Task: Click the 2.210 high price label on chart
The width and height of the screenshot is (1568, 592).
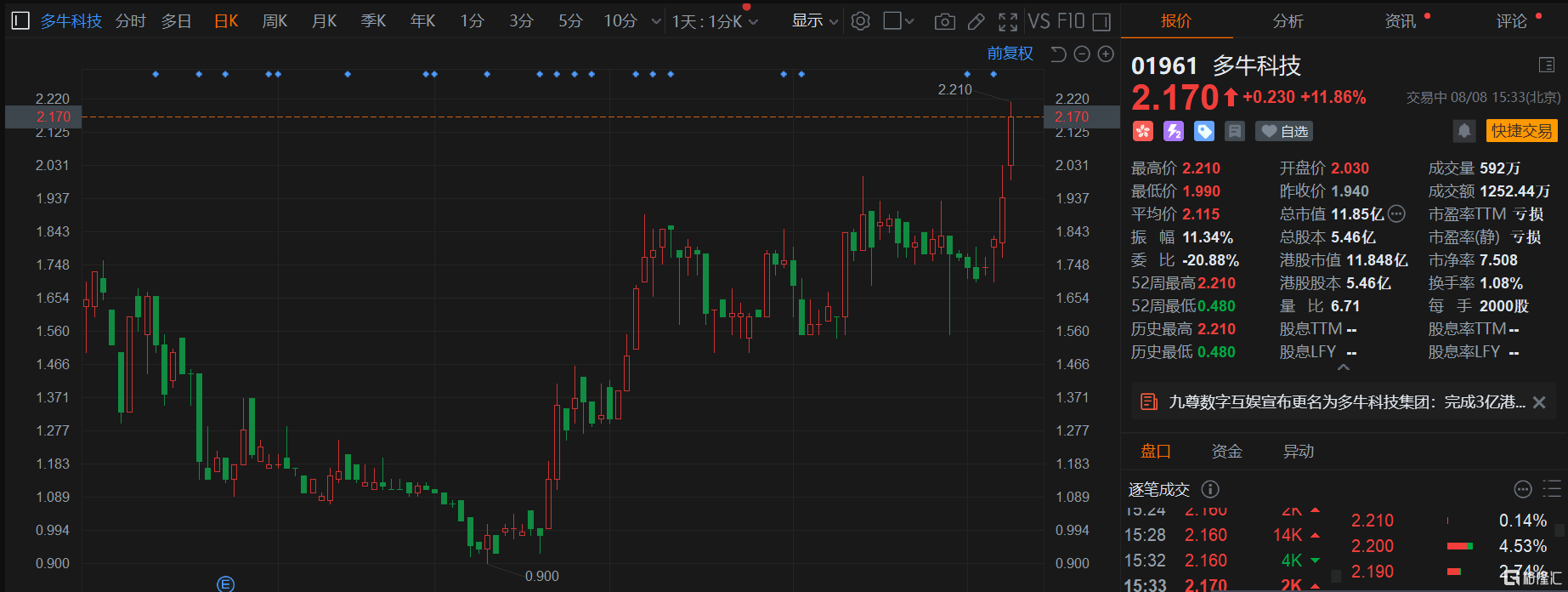Action: click(954, 89)
